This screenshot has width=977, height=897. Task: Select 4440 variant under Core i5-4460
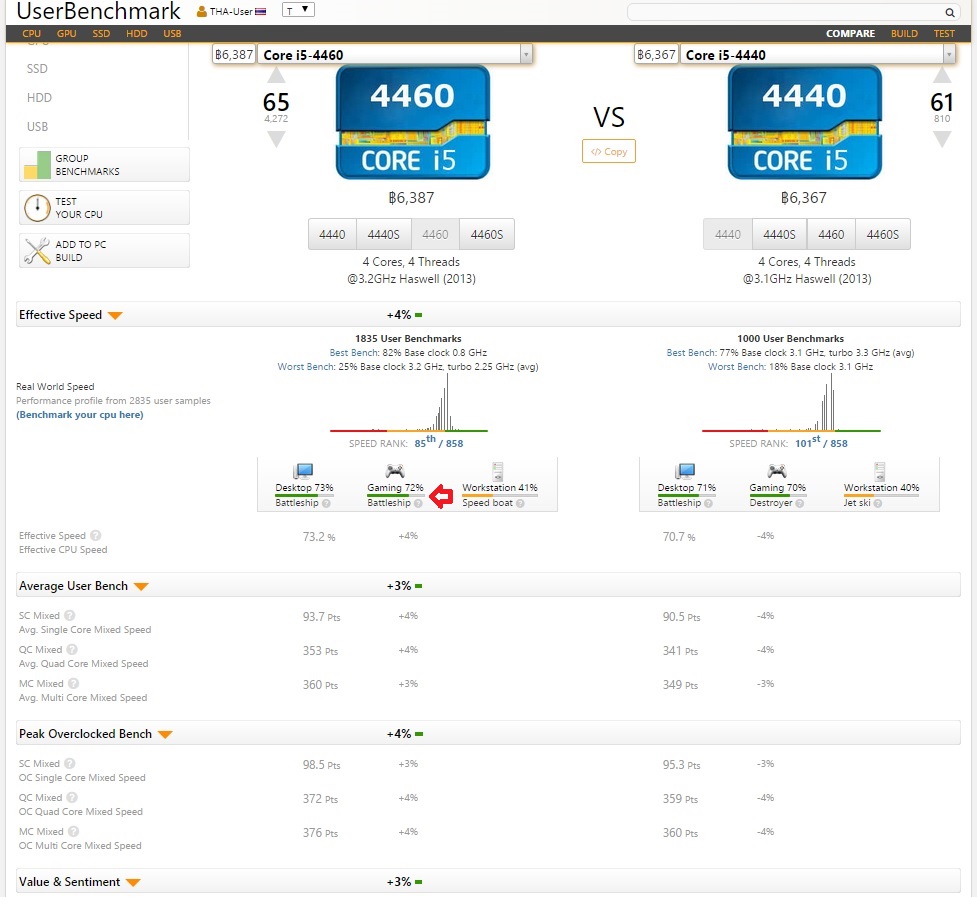point(332,234)
